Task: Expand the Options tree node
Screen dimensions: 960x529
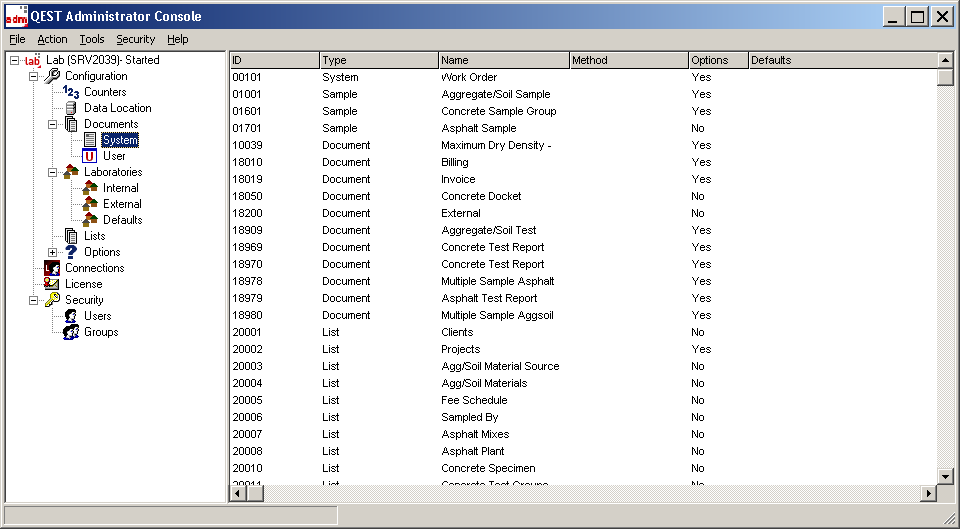Action: click(x=53, y=252)
